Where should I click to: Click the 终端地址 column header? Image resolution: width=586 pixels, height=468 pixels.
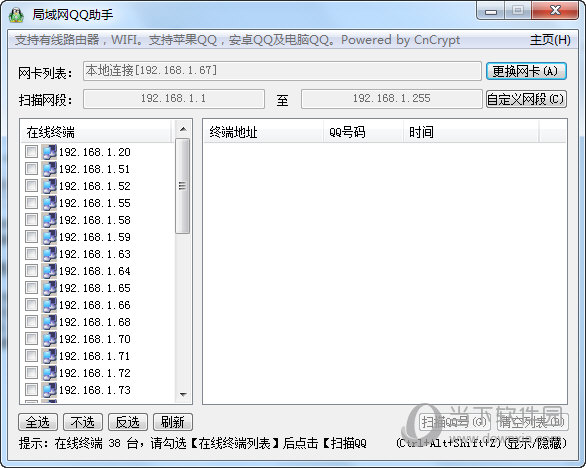tap(263, 132)
